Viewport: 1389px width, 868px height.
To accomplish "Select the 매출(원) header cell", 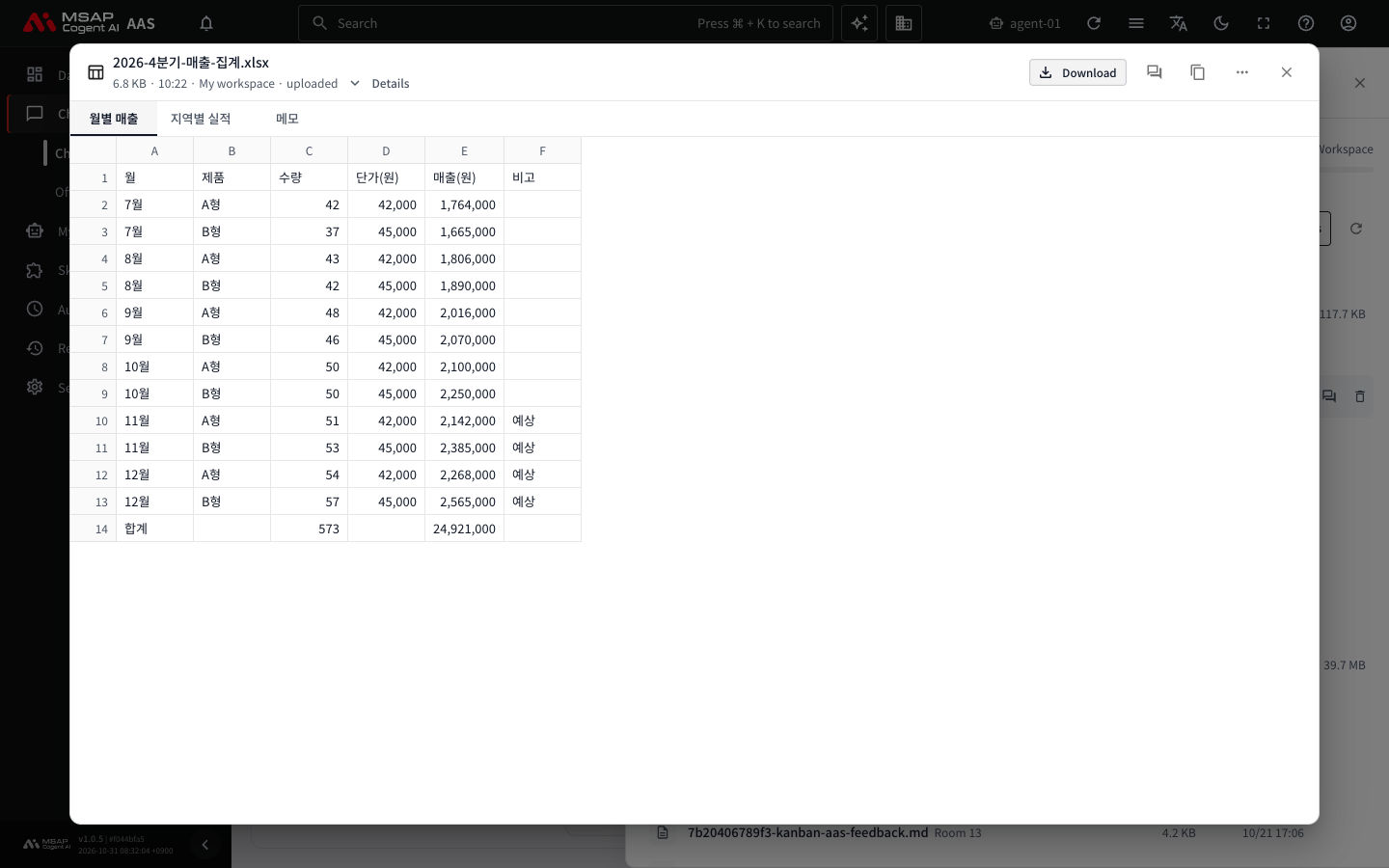I will (464, 177).
